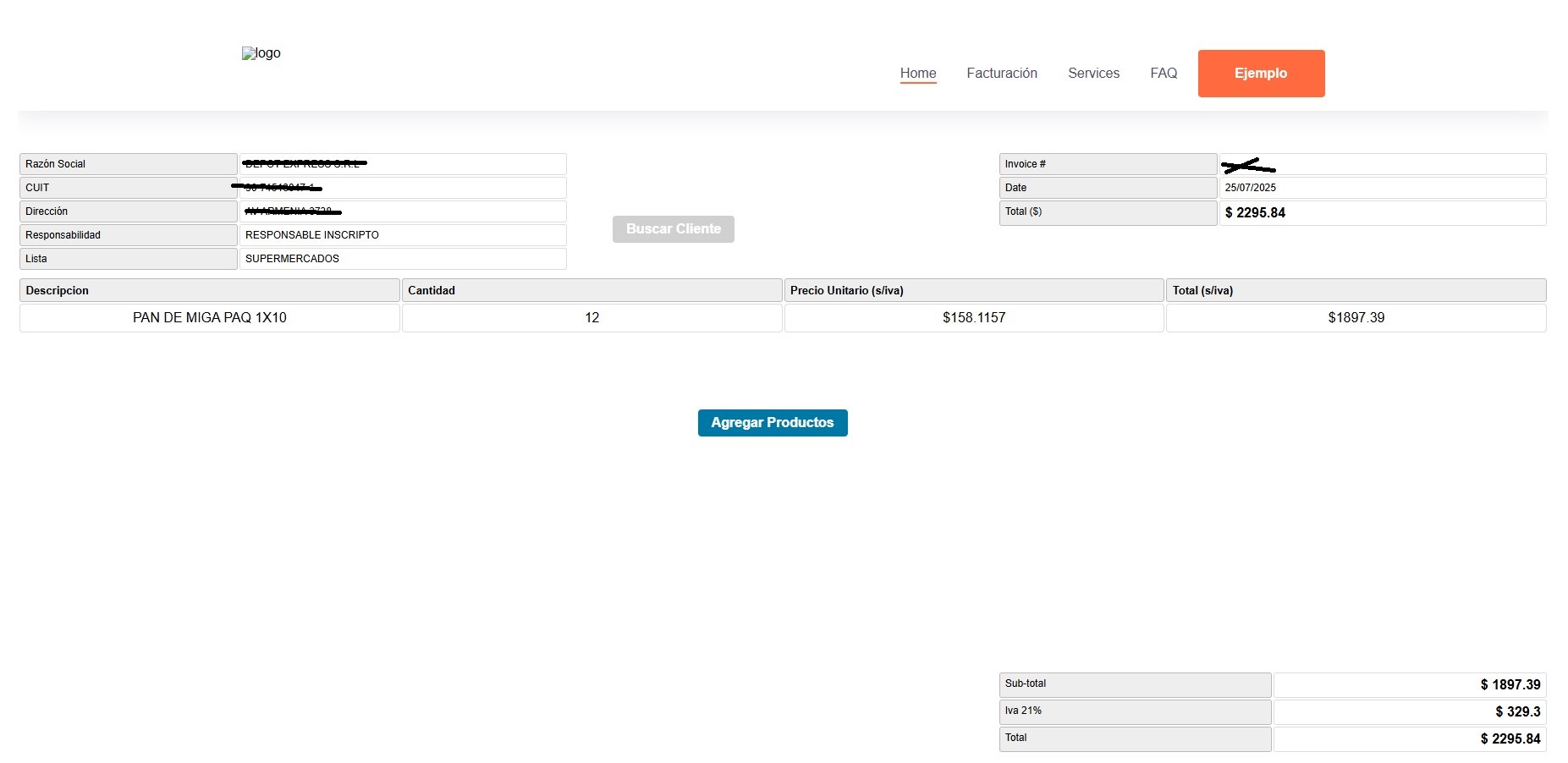Click the Agregar Productos button
Image resolution: width=1568 pixels, height=763 pixels.
[773, 423]
